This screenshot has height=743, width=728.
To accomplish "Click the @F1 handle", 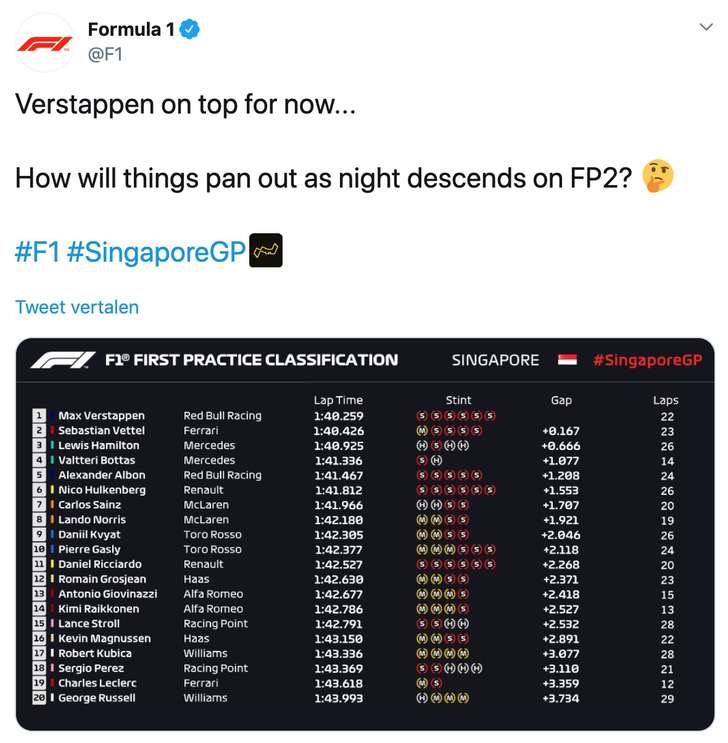I will coord(105,56).
